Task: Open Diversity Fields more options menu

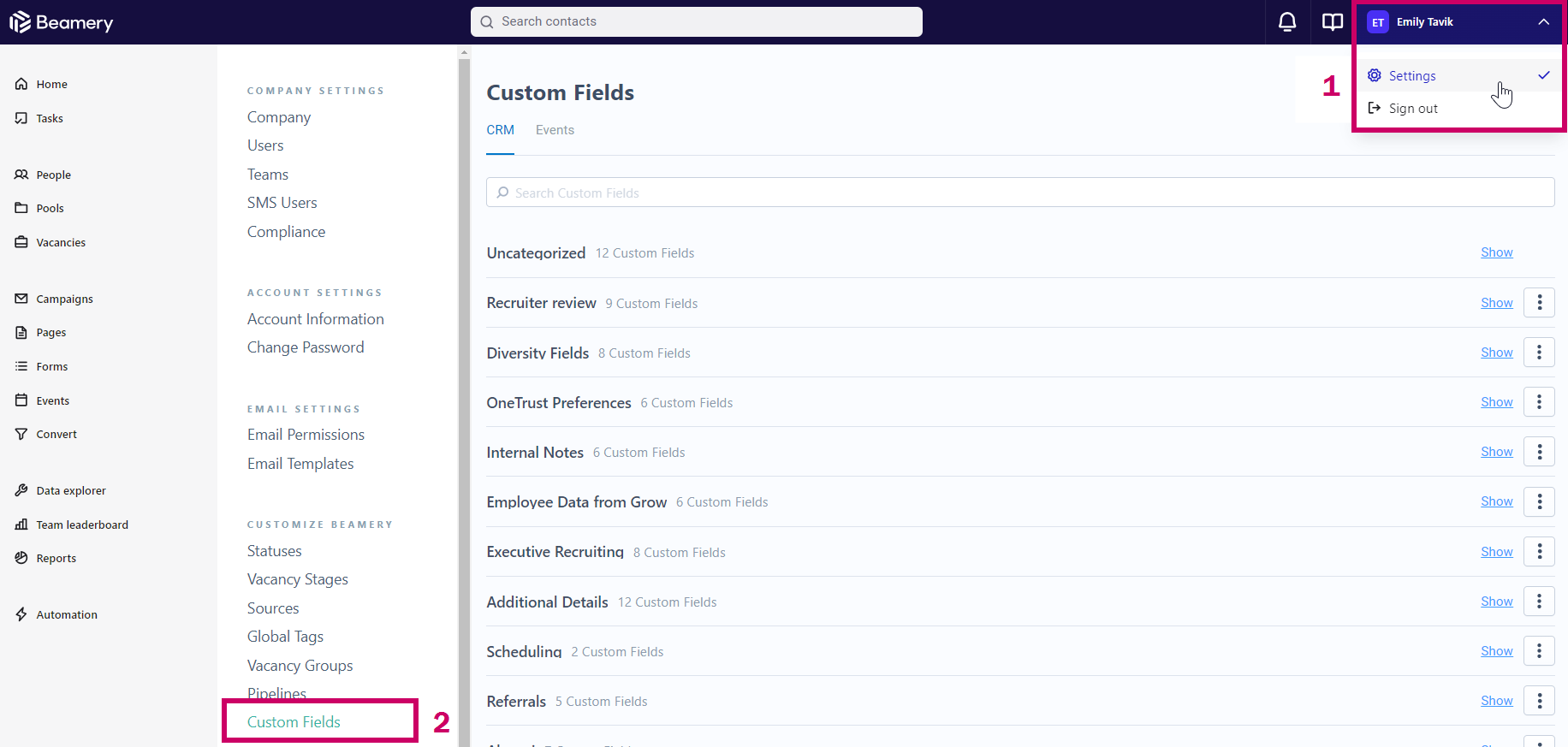Action: (1539, 352)
